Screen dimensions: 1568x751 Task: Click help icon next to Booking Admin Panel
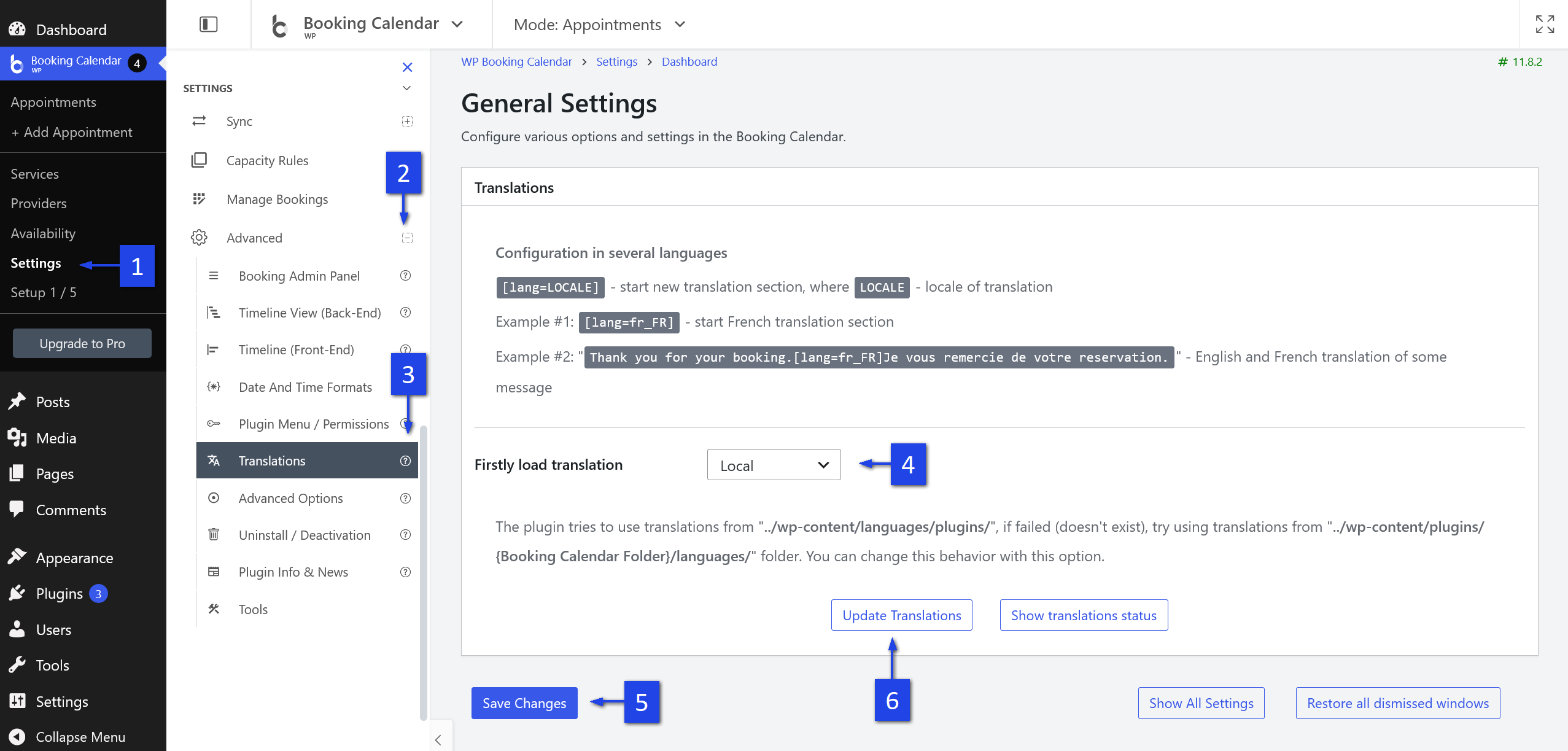[405, 276]
